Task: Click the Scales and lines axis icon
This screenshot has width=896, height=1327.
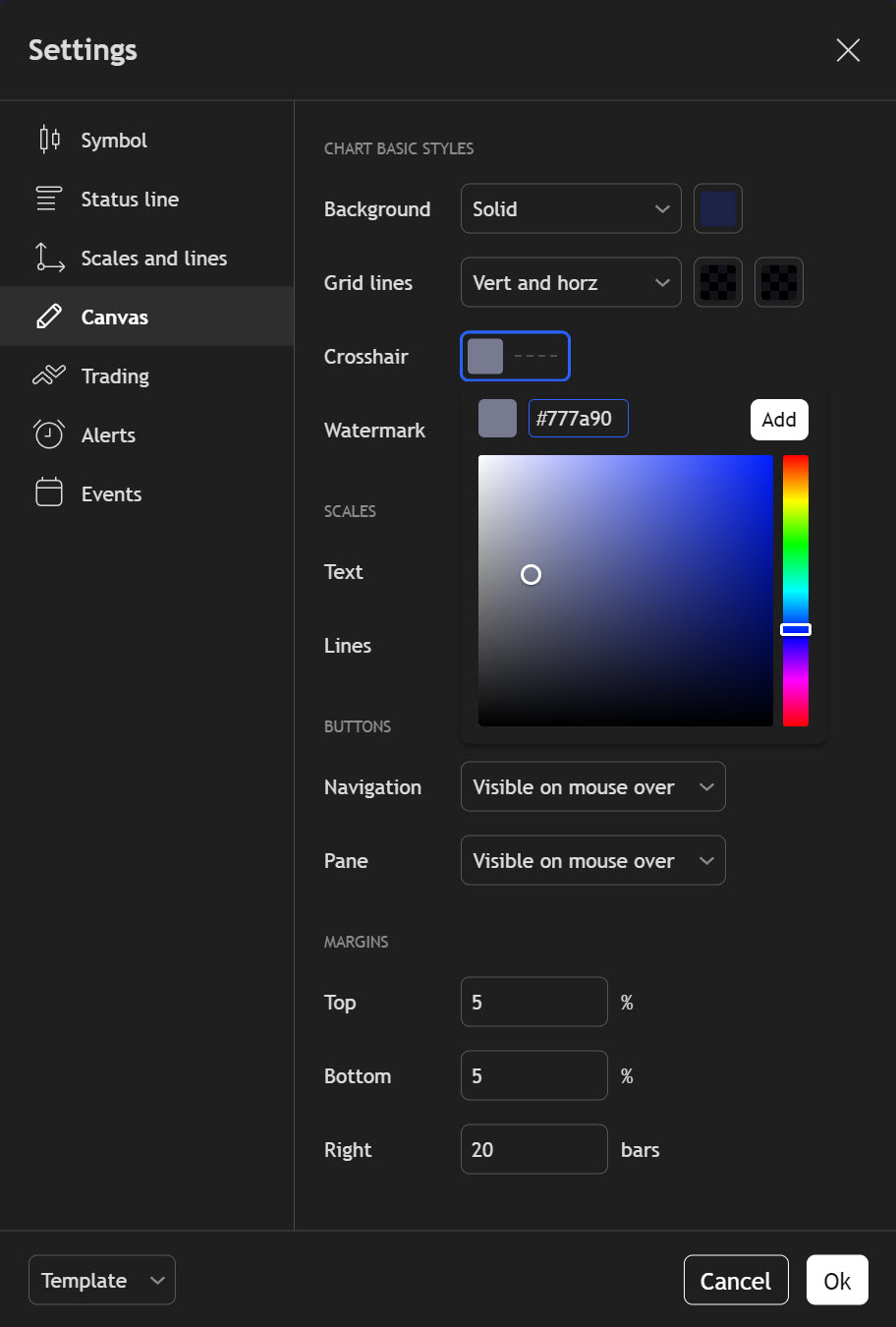Action: coord(49,258)
